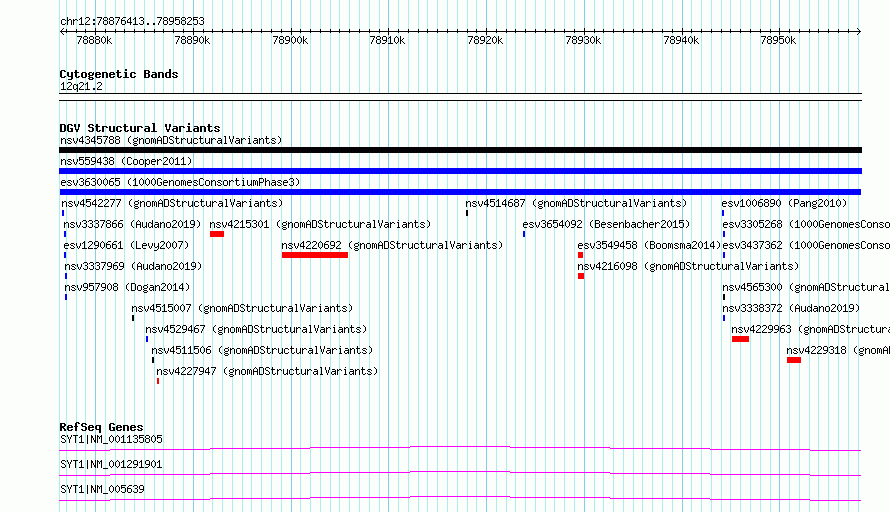This screenshot has height=512, width=890.
Task: Click the red bar under nsv4215301
Action: (217, 234)
